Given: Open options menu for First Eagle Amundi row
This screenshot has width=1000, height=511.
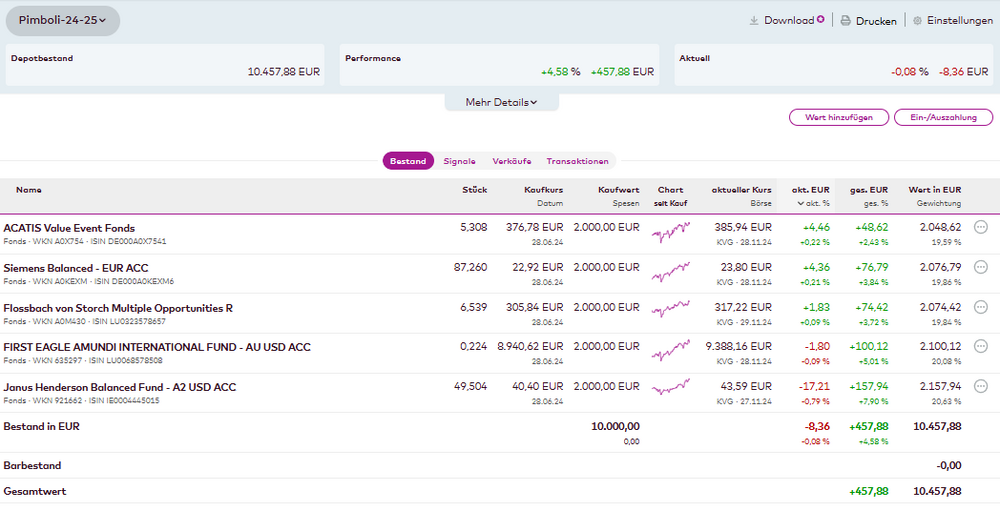Looking at the screenshot, I should click(x=981, y=346).
